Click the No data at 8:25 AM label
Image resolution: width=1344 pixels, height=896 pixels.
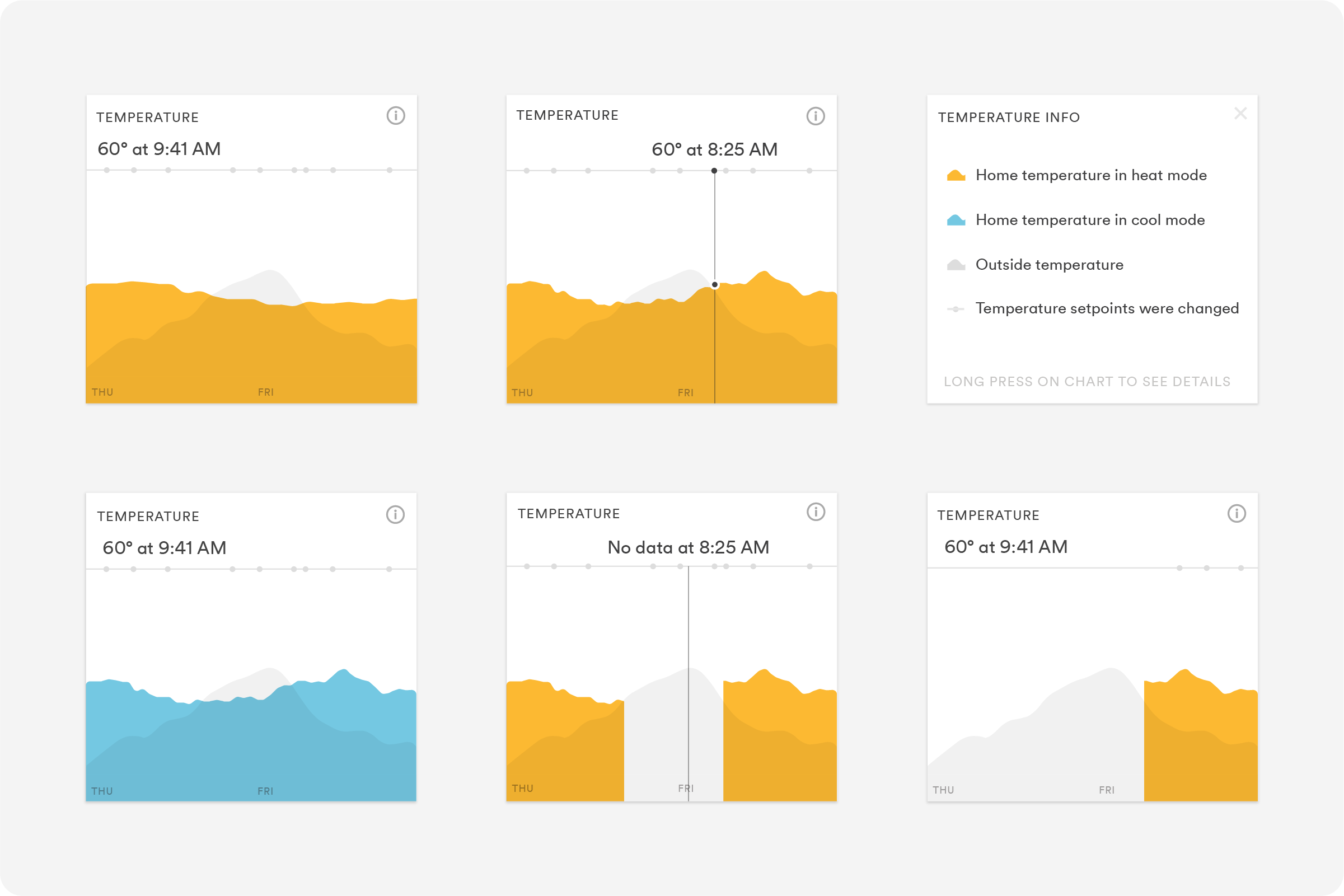click(689, 547)
